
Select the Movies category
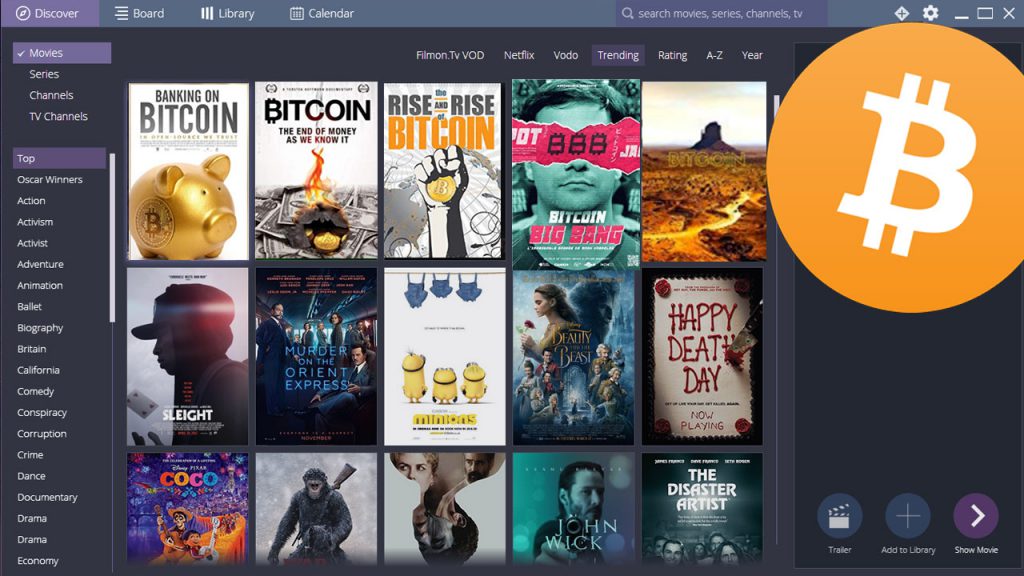[x=62, y=53]
